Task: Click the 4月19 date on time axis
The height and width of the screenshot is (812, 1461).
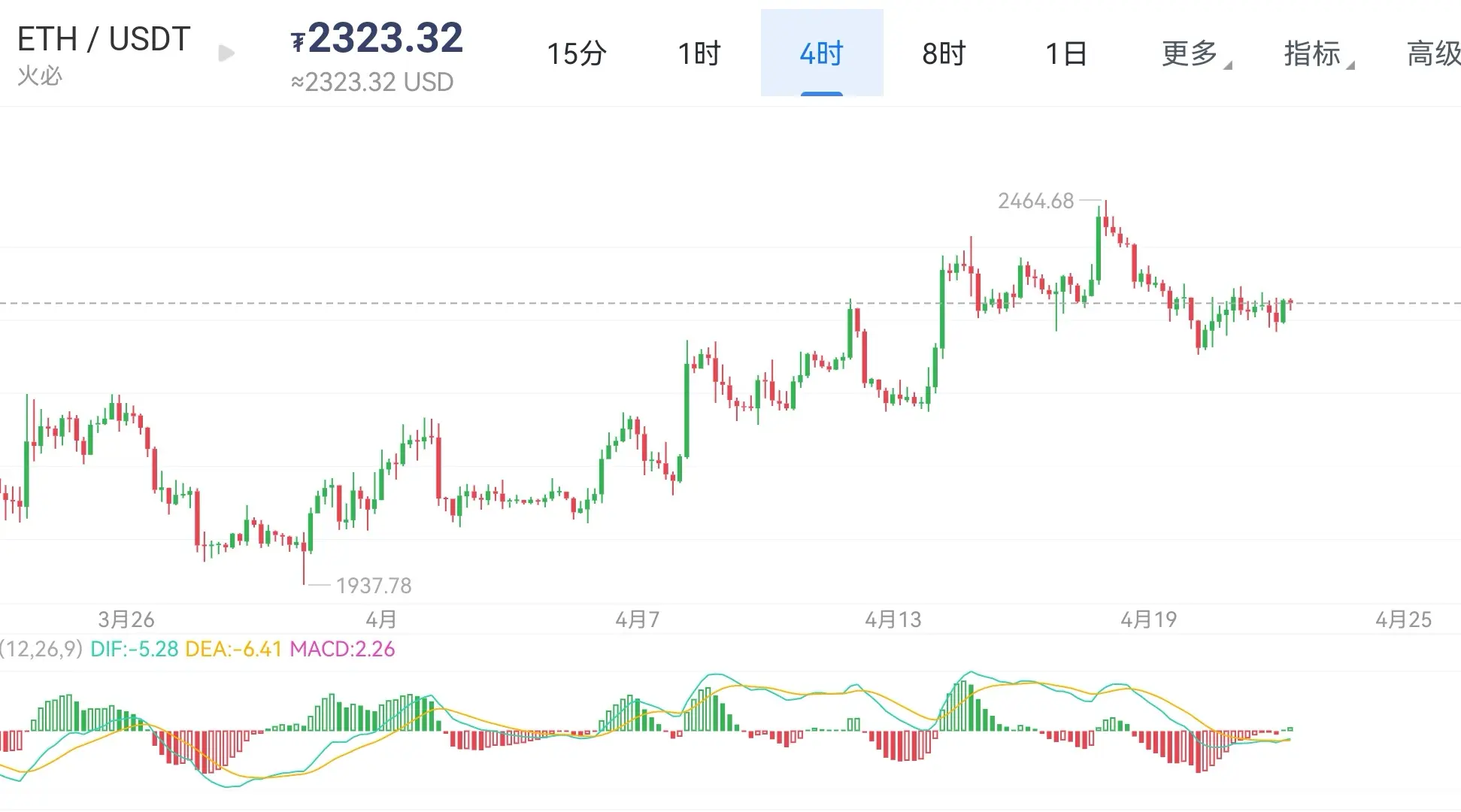Action: tap(1148, 620)
